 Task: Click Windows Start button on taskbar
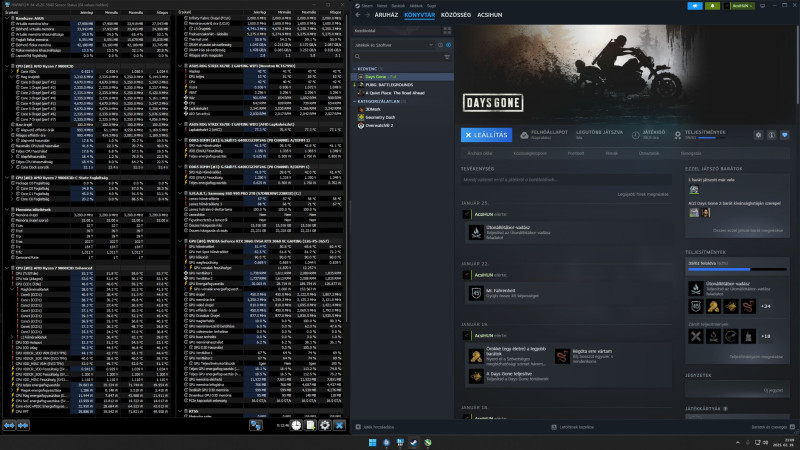pos(372,442)
